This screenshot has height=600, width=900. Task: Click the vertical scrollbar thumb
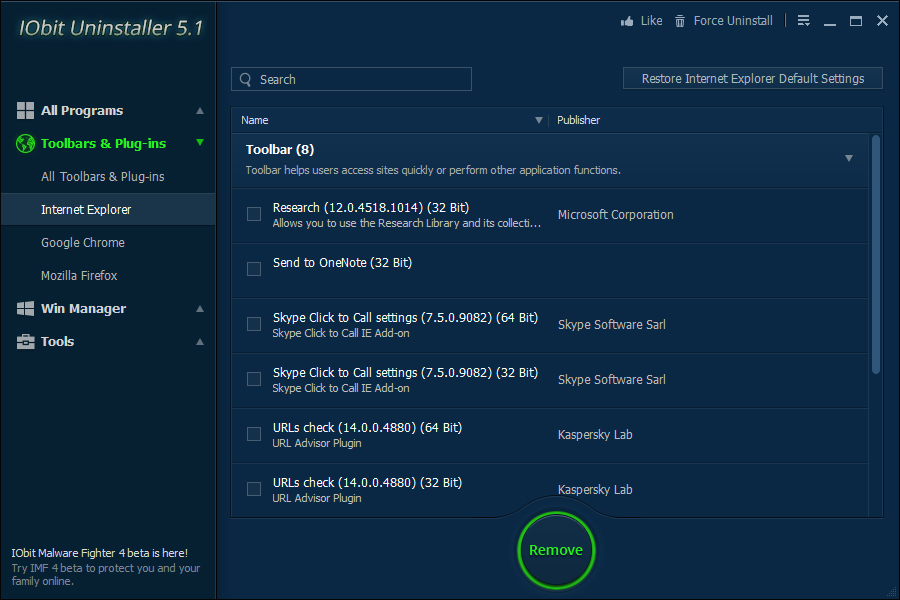coord(875,254)
